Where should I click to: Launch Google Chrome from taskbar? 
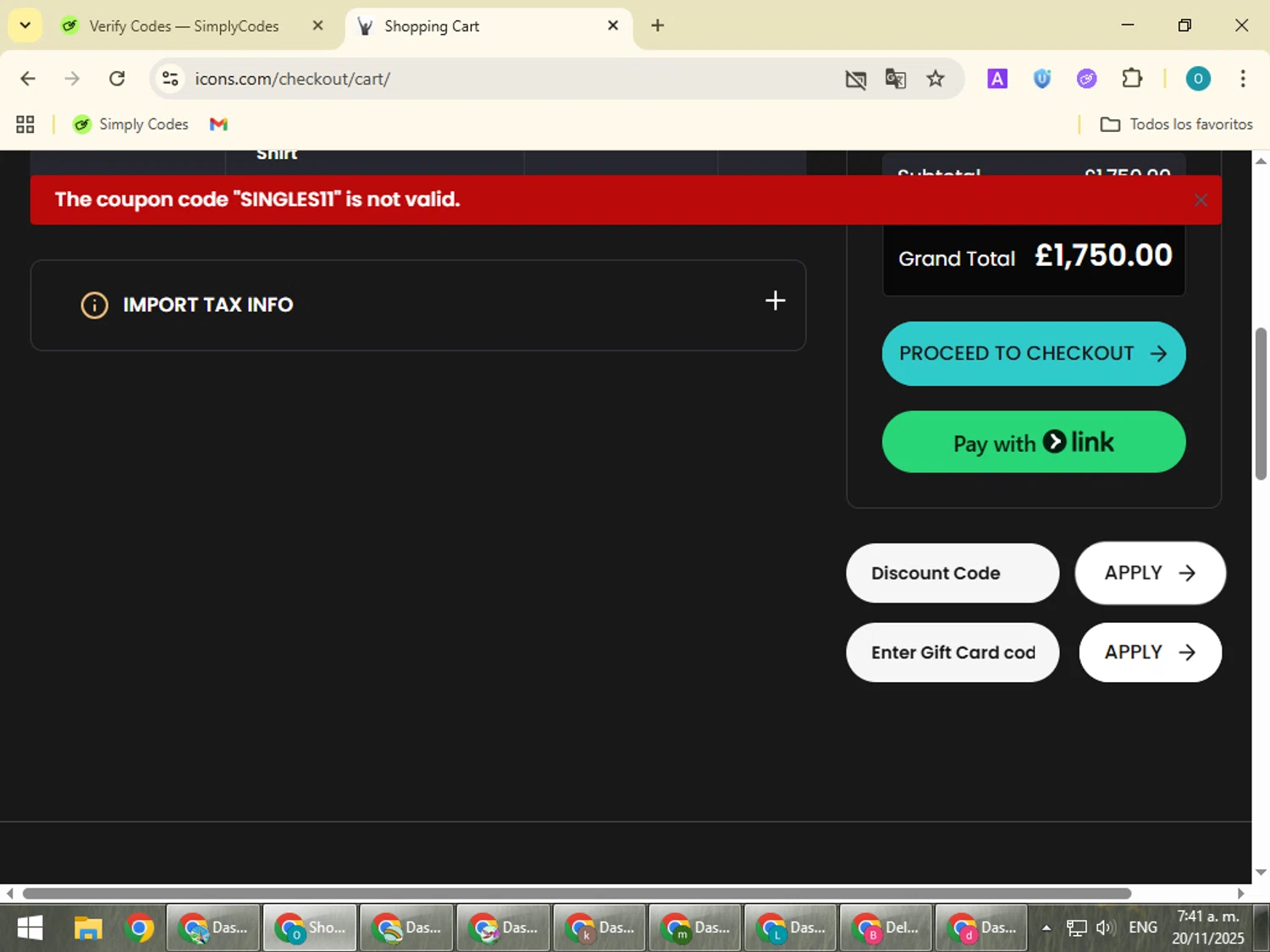pos(140,928)
